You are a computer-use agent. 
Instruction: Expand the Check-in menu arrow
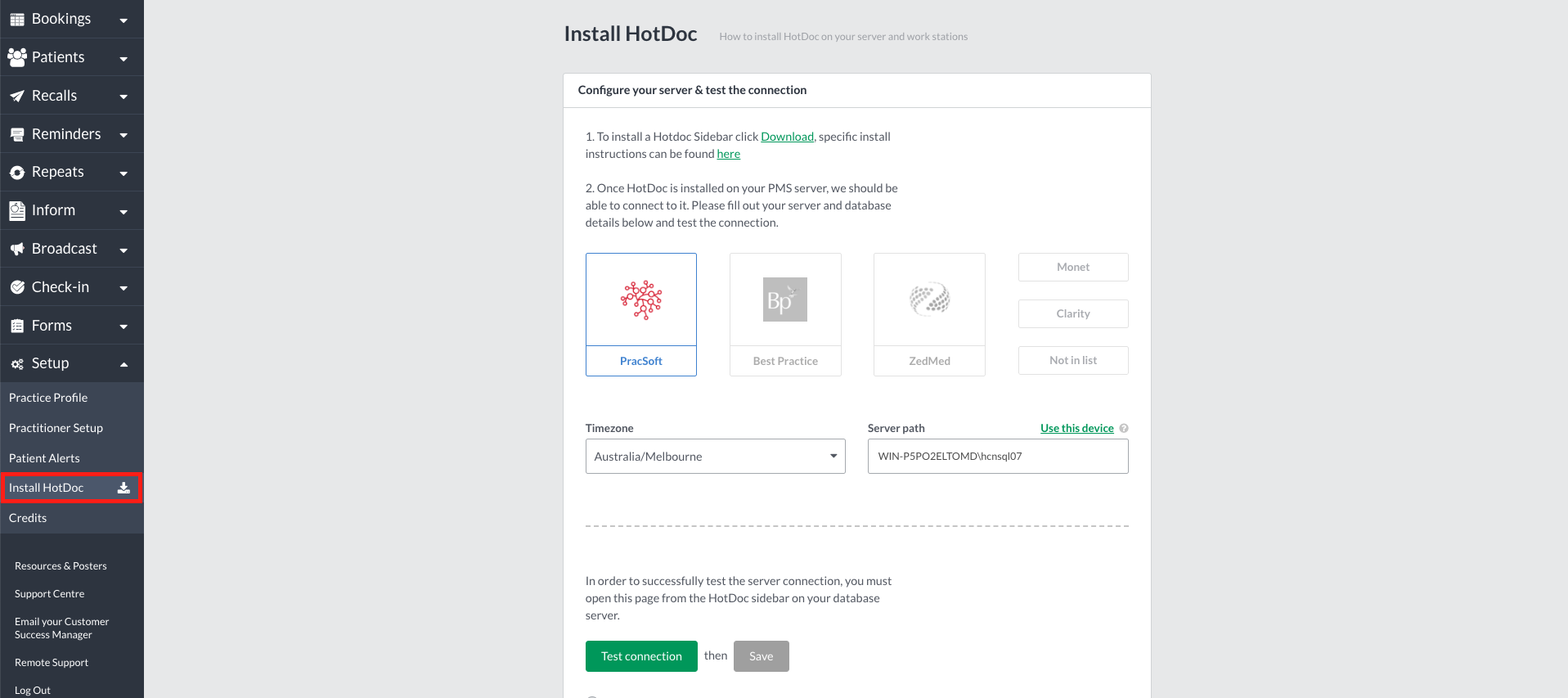(x=124, y=289)
